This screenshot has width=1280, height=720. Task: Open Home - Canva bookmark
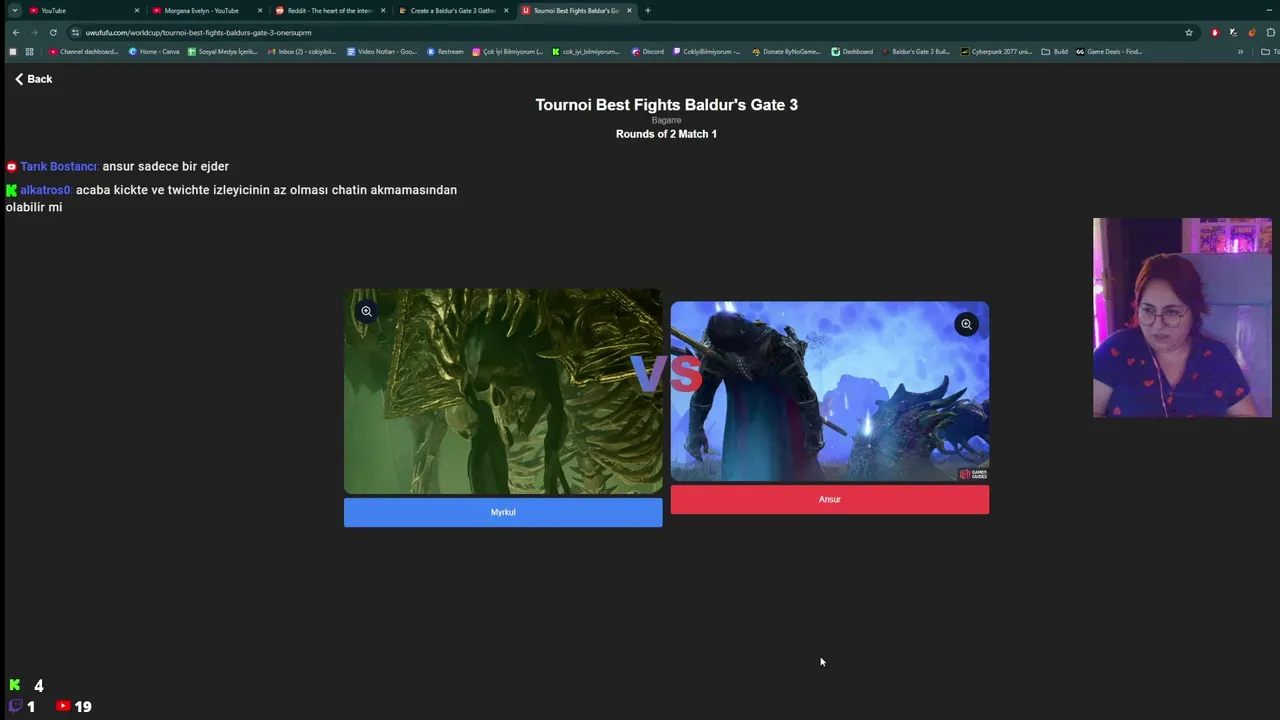pos(154,52)
